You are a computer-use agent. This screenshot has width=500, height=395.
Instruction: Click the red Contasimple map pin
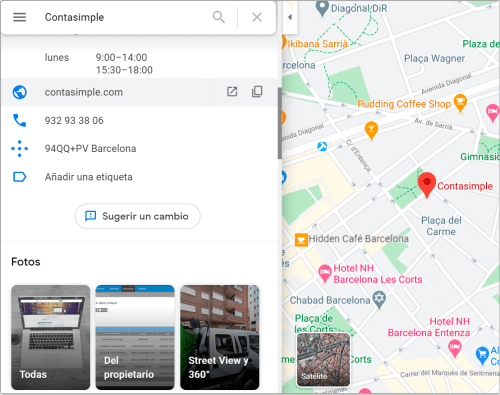[427, 184]
